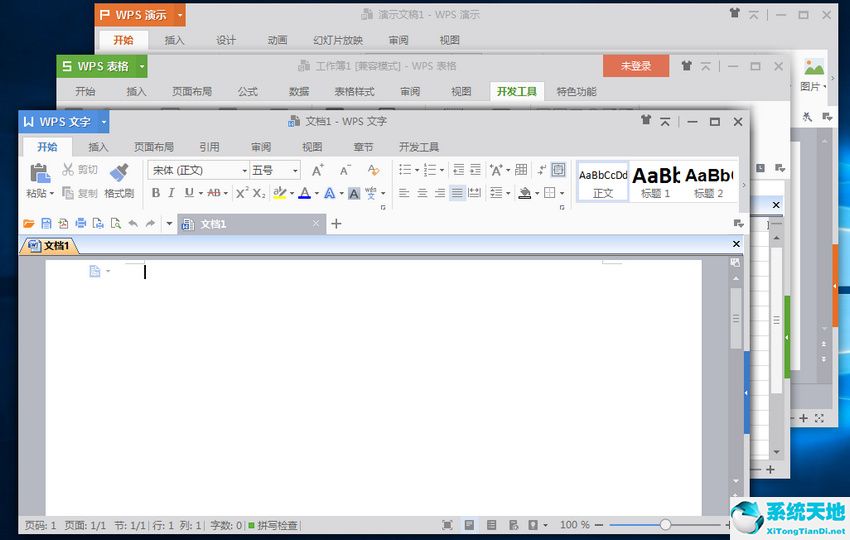850x540 pixels.
Task: Open the 章节 ribbon tab
Action: click(363, 146)
